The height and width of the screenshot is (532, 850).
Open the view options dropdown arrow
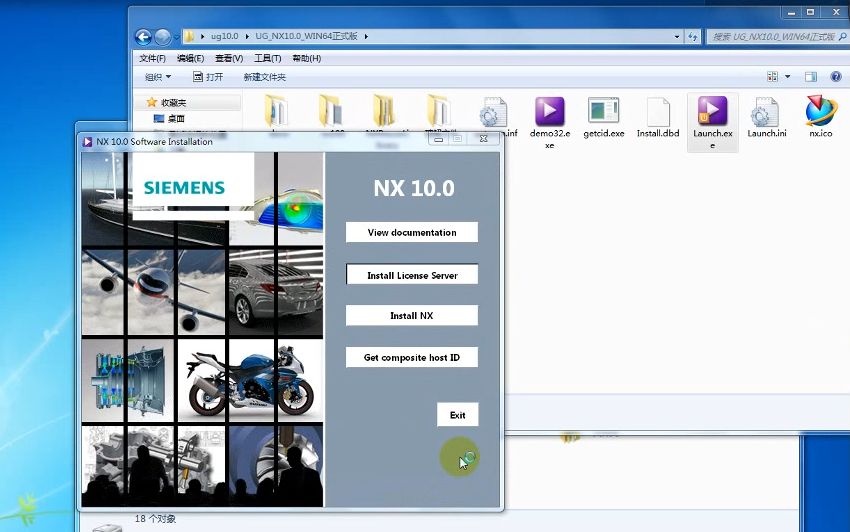tap(788, 76)
